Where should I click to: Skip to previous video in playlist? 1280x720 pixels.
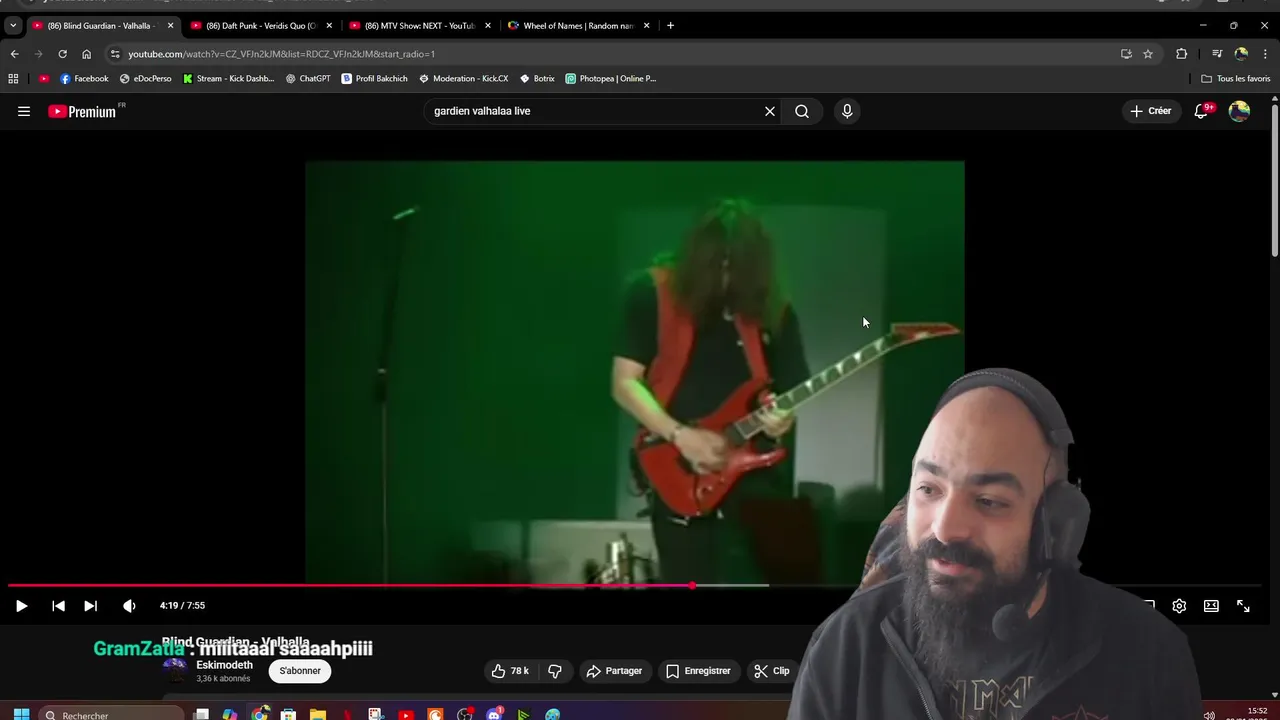[x=58, y=605]
